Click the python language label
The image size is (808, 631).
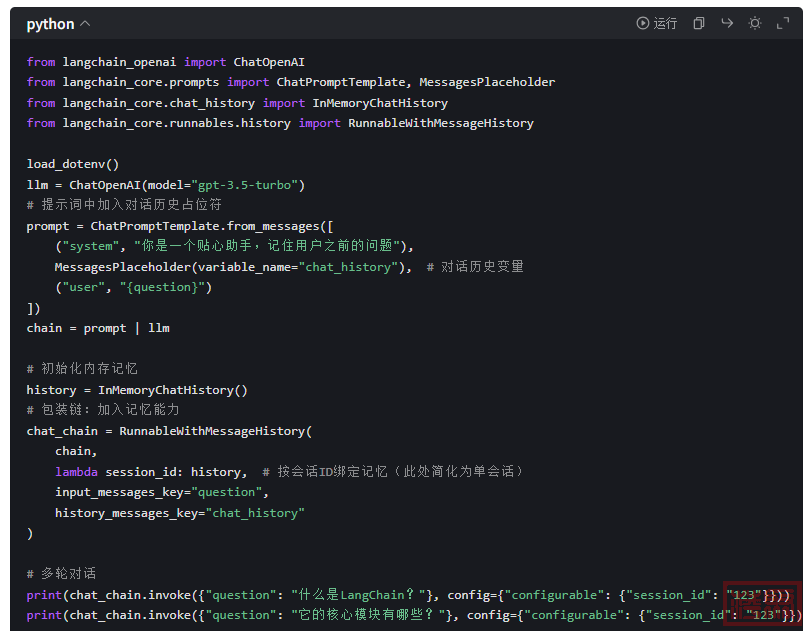(x=50, y=23)
